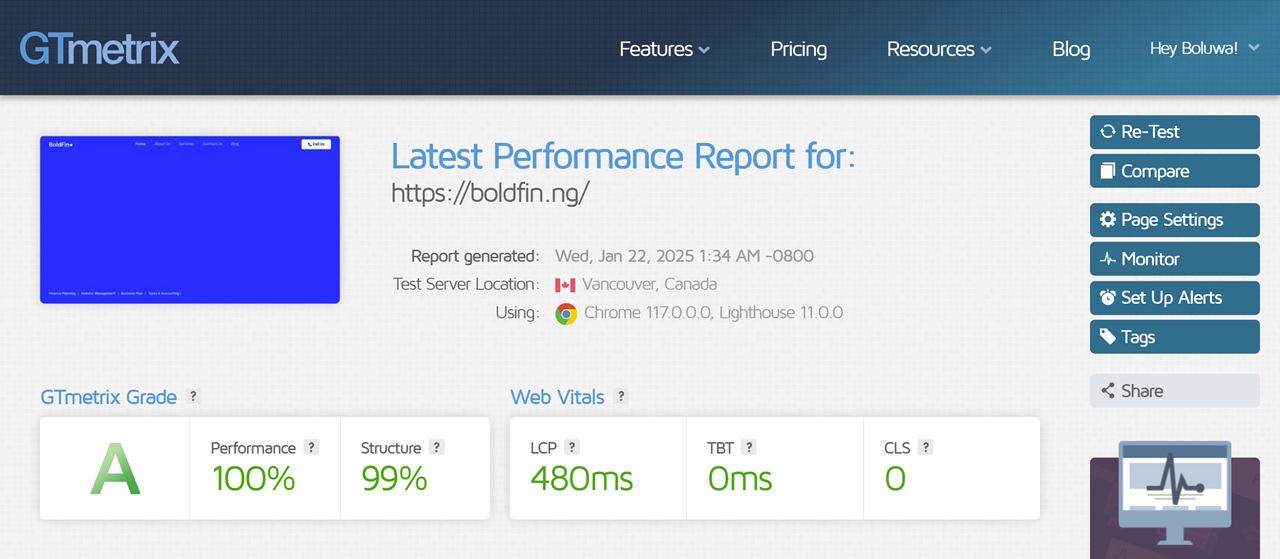Click the Canada flag icon

[x=565, y=284]
